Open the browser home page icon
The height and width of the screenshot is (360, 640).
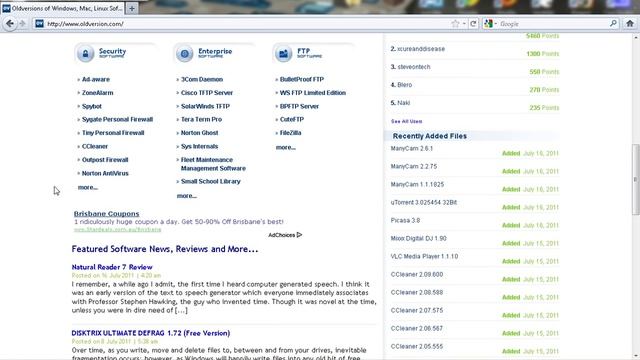point(630,24)
